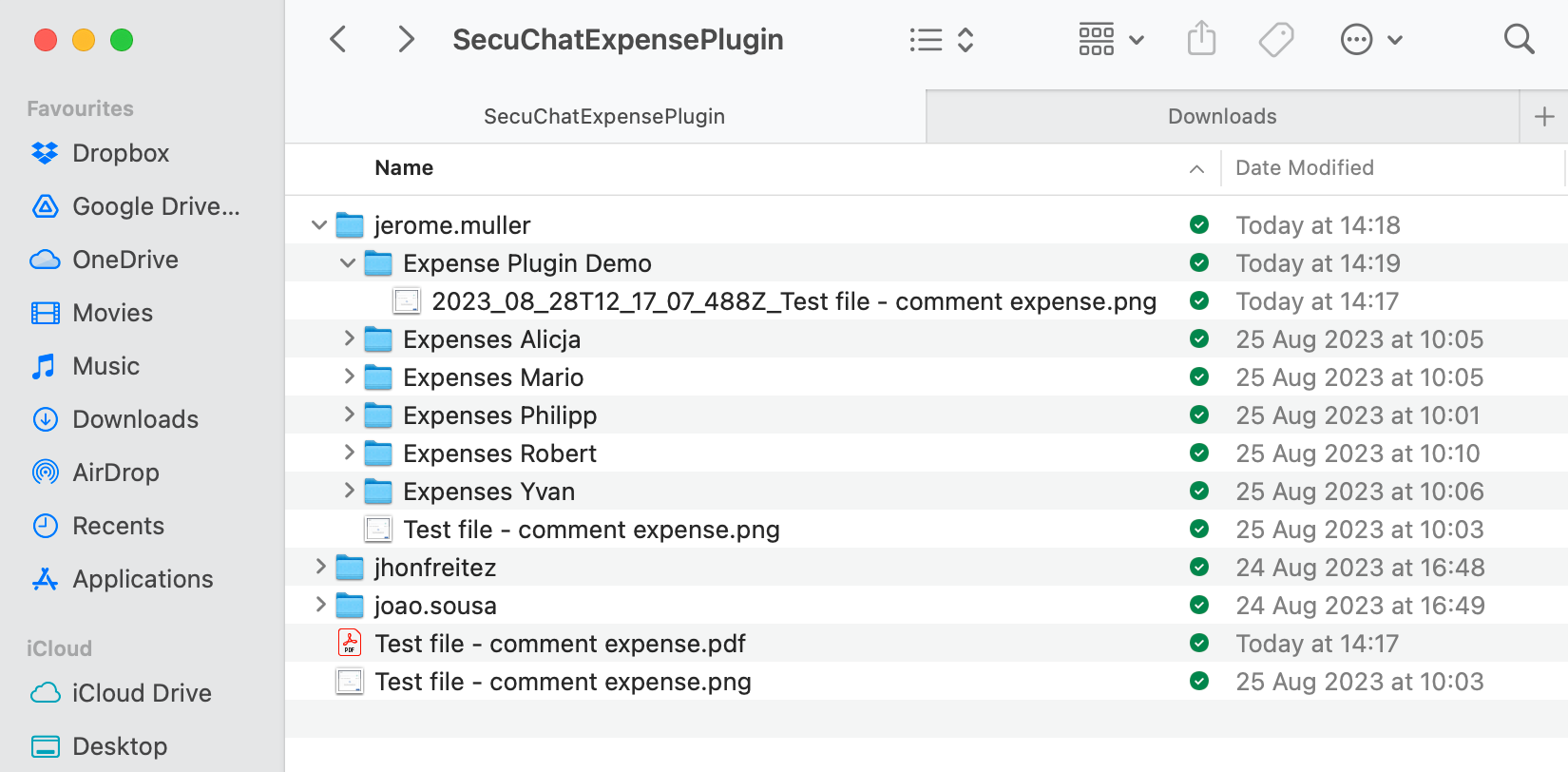Sort by the Name column header

[x=404, y=168]
